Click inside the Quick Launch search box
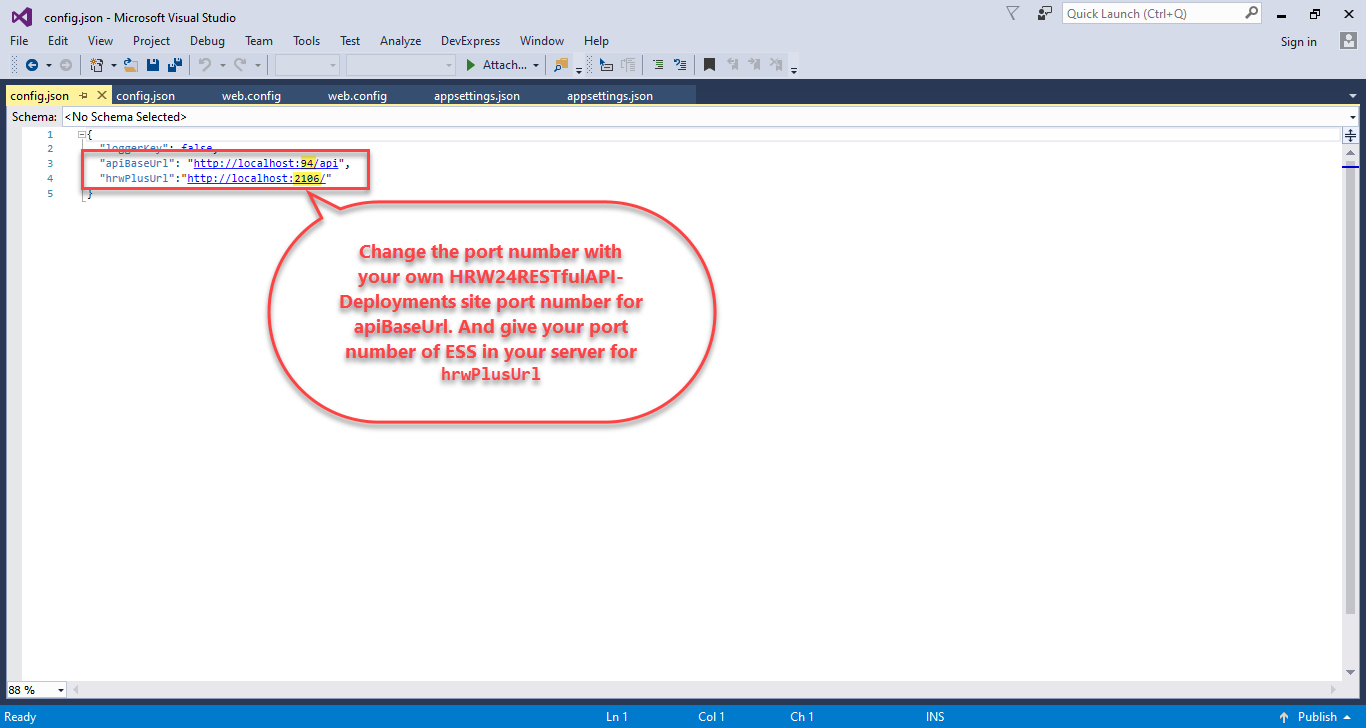Screen dimensions: 1366x728 [x=1153, y=13]
